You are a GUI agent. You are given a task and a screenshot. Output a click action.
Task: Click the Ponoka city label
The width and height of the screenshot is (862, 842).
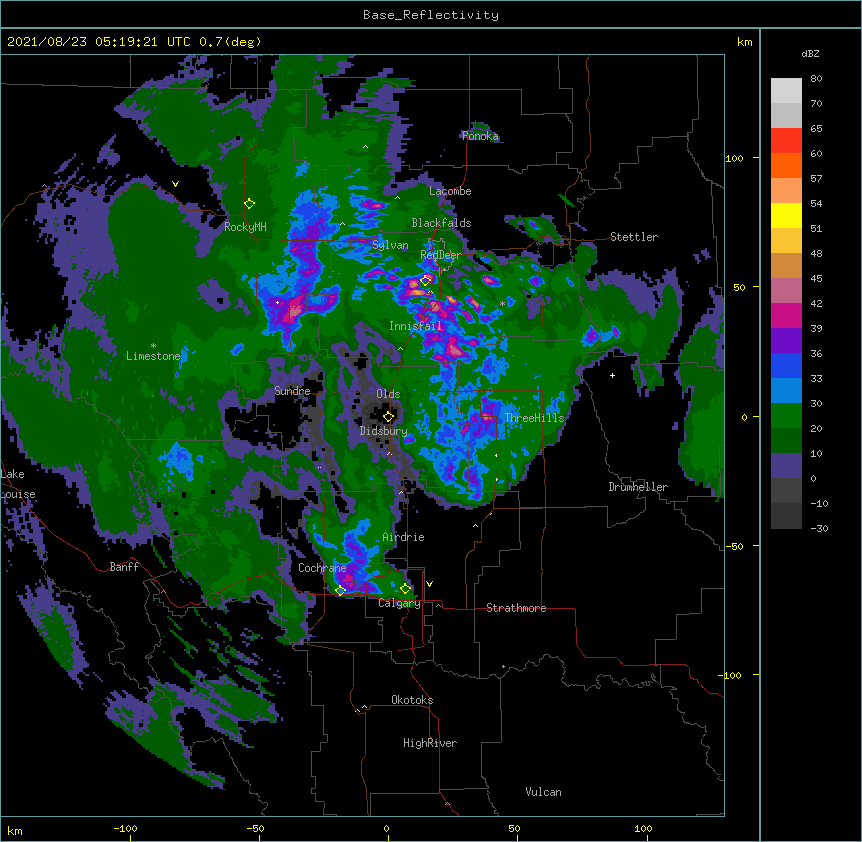coord(480,136)
